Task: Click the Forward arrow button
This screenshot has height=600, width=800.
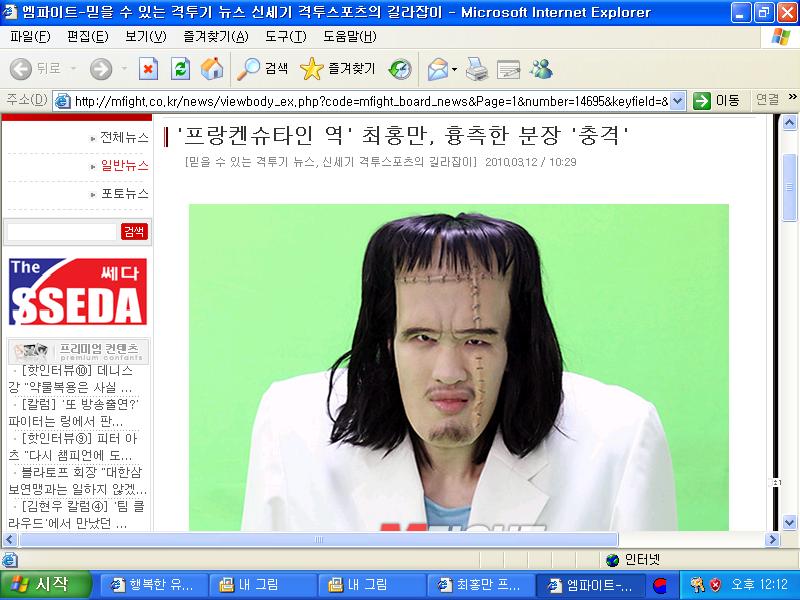Action: pos(101,69)
